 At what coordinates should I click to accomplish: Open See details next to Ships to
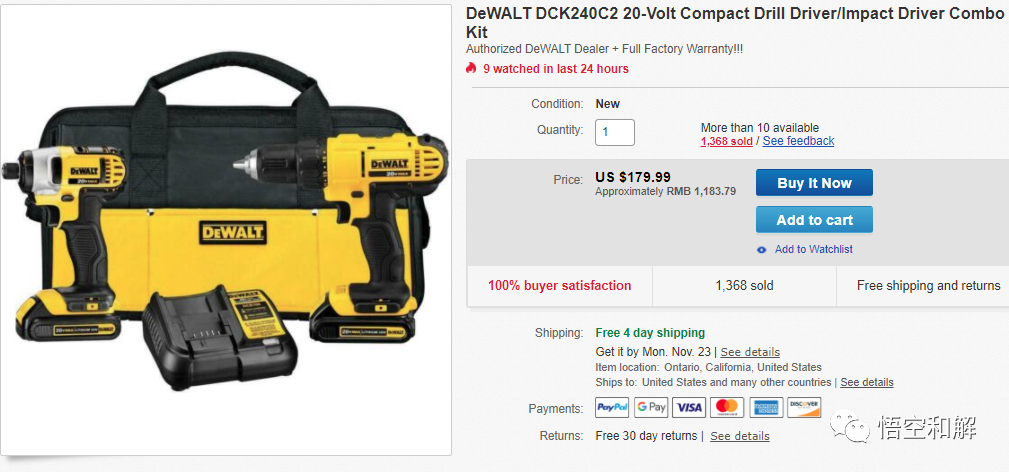click(866, 382)
